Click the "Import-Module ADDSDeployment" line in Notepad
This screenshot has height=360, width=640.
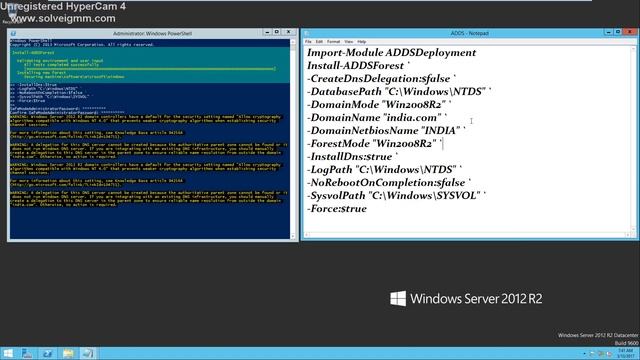point(391,53)
